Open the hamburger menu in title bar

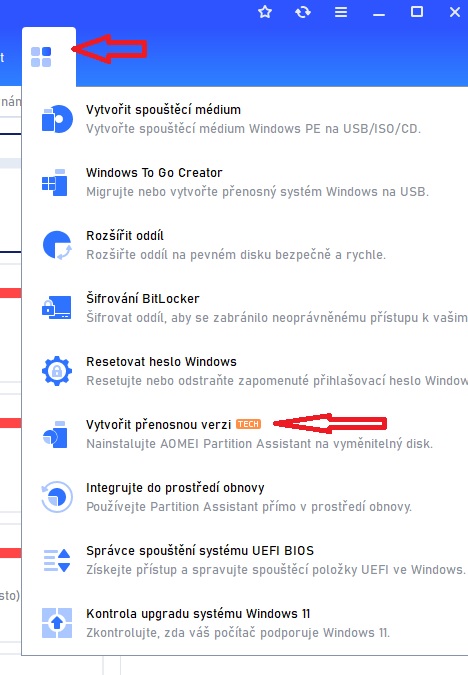(341, 12)
